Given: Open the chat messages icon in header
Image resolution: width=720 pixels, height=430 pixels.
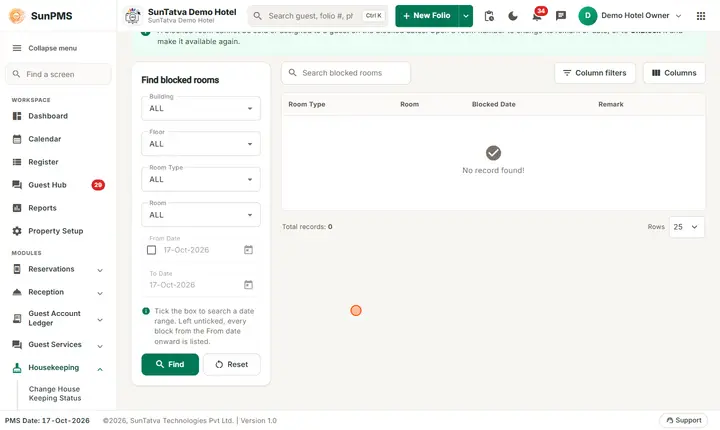Looking at the screenshot, I should [x=561, y=16].
